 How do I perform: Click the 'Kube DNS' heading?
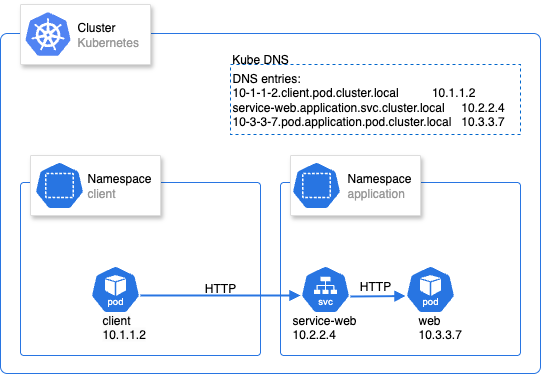[260, 60]
